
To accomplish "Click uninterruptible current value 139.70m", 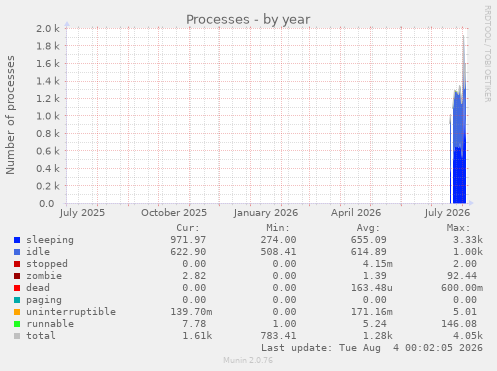I will click(191, 312).
